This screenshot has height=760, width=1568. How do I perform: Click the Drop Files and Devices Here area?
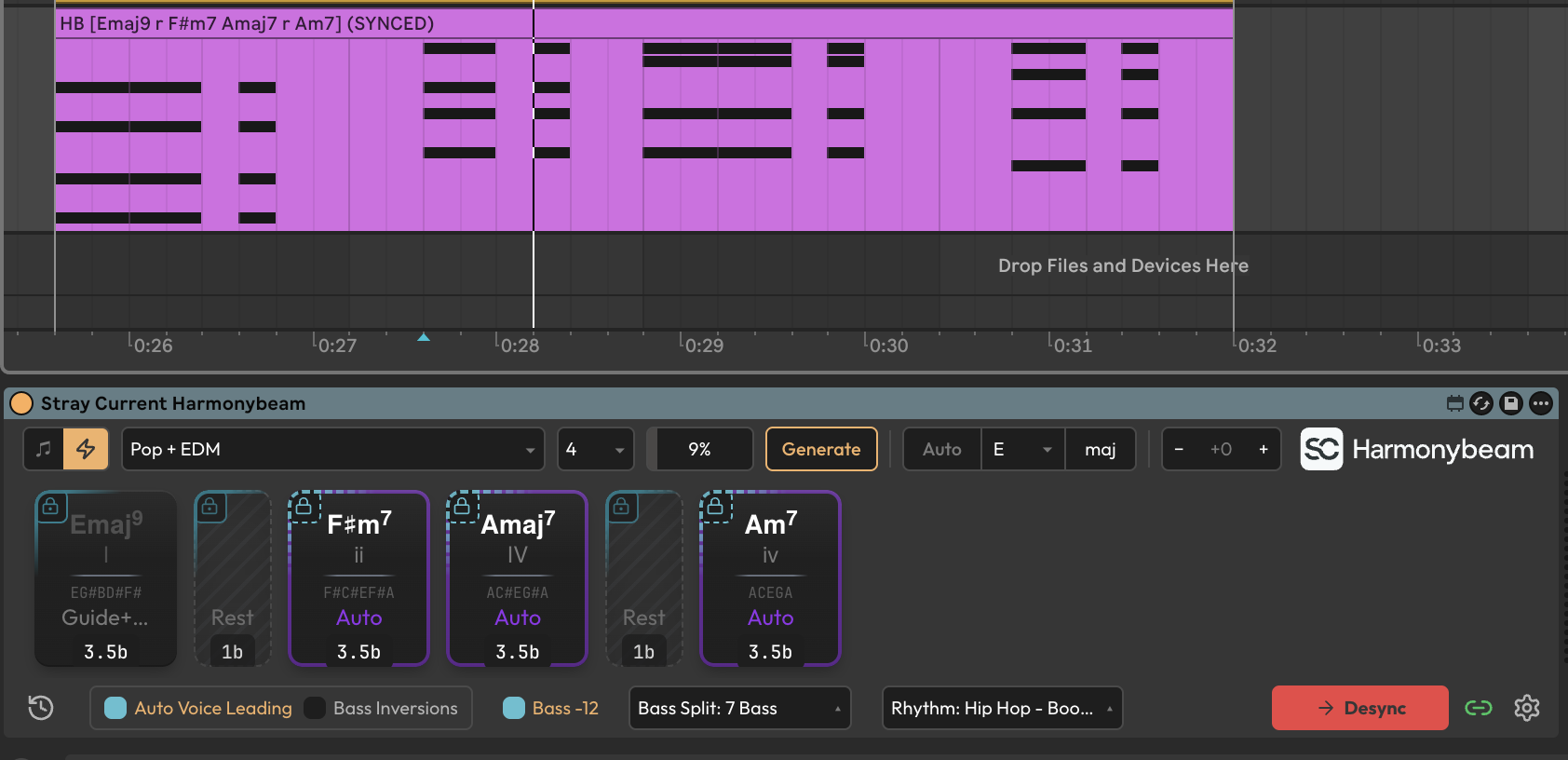pos(1123,265)
